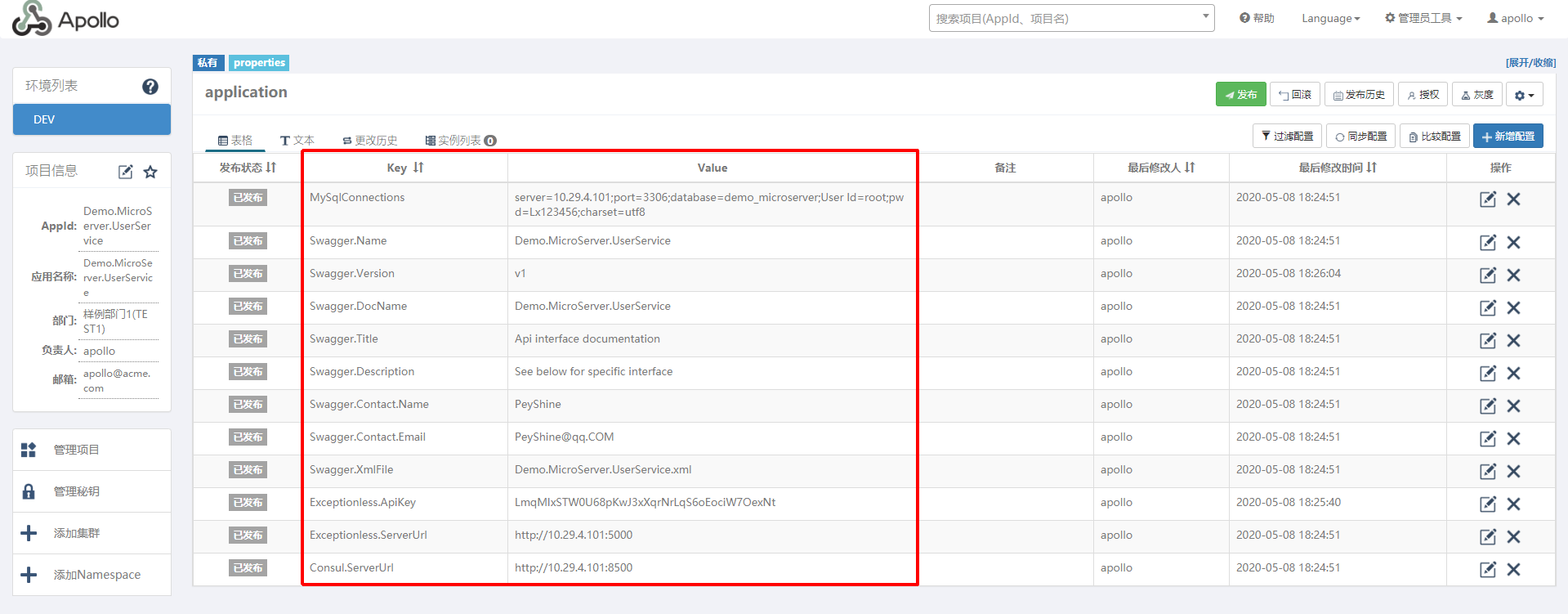Delete the Swagger.Contact.Email row
The height and width of the screenshot is (614, 1568).
(x=1513, y=438)
